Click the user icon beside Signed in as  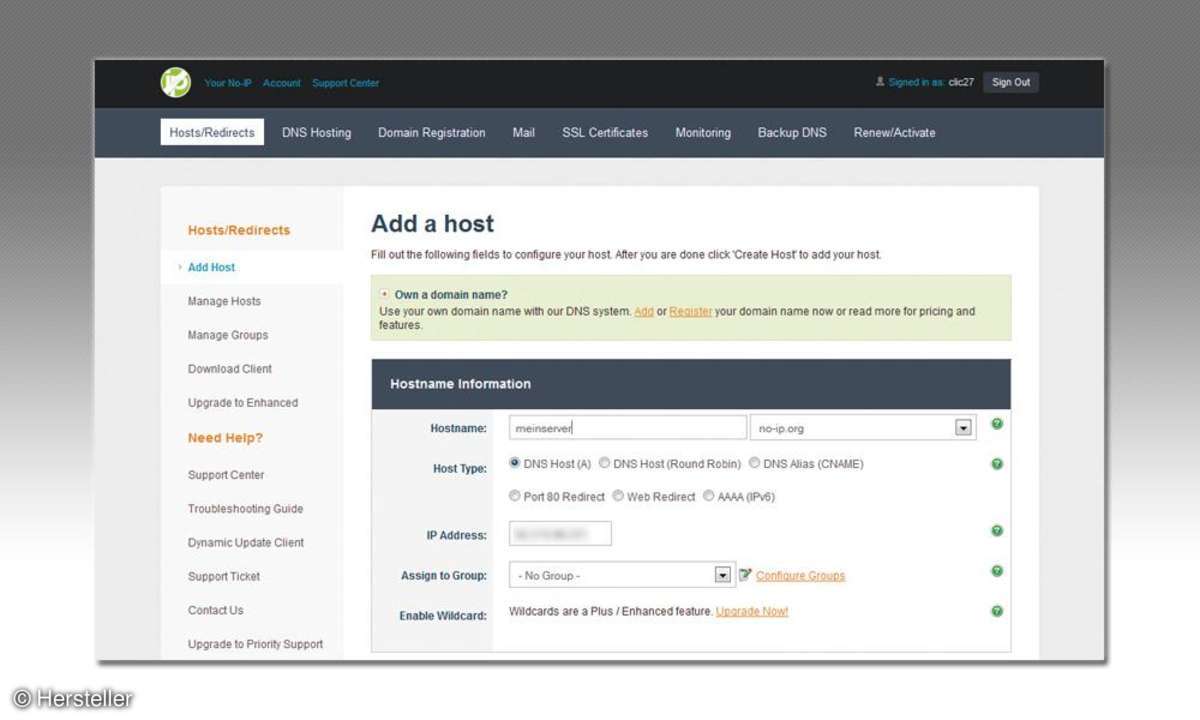point(880,82)
